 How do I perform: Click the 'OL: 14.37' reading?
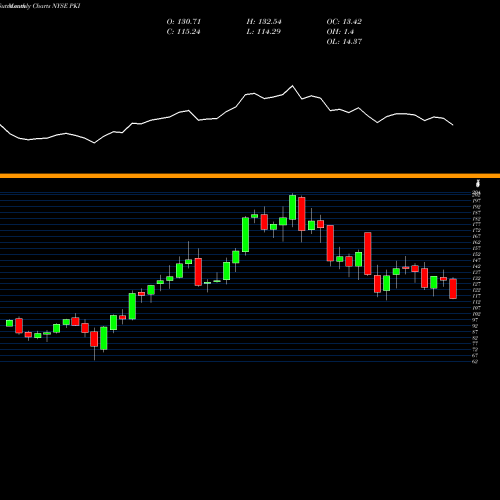click(344, 42)
